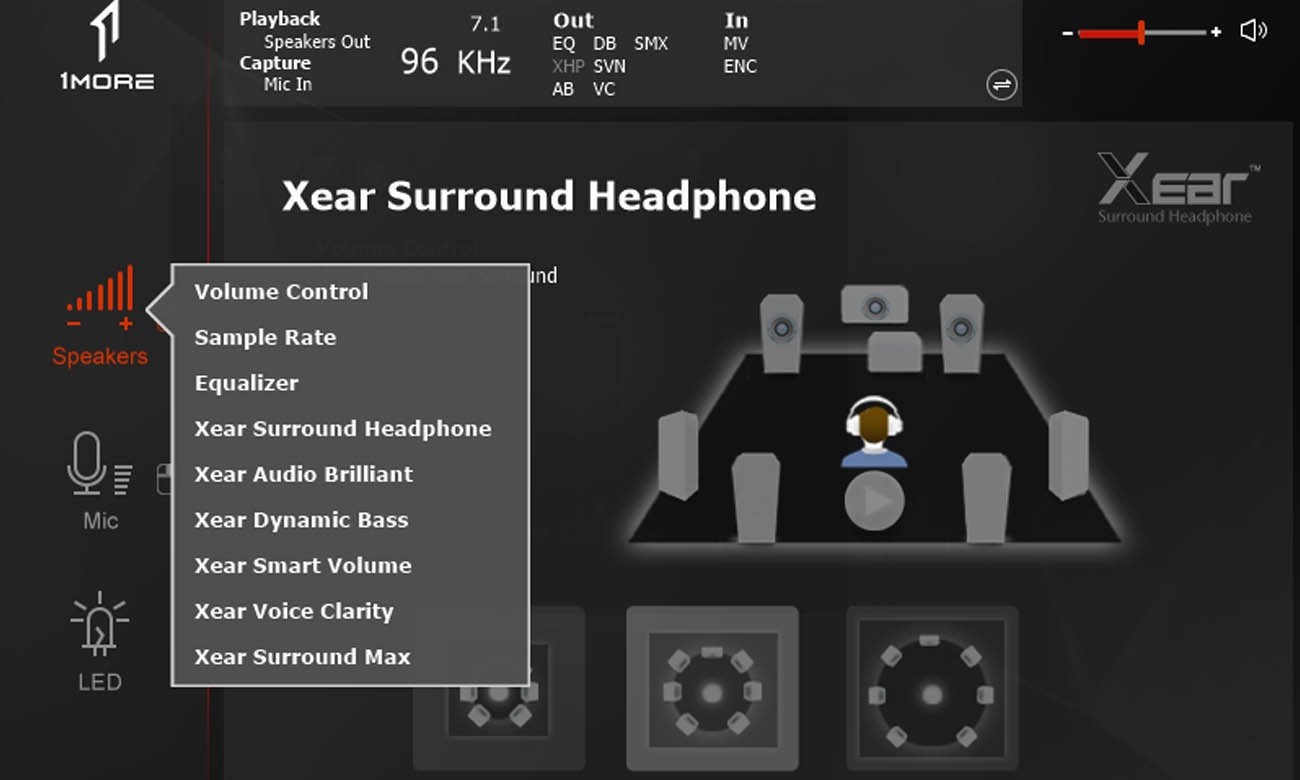Screen dimensions: 1300x780
Task: Click the Mic In capture label
Action: click(288, 84)
